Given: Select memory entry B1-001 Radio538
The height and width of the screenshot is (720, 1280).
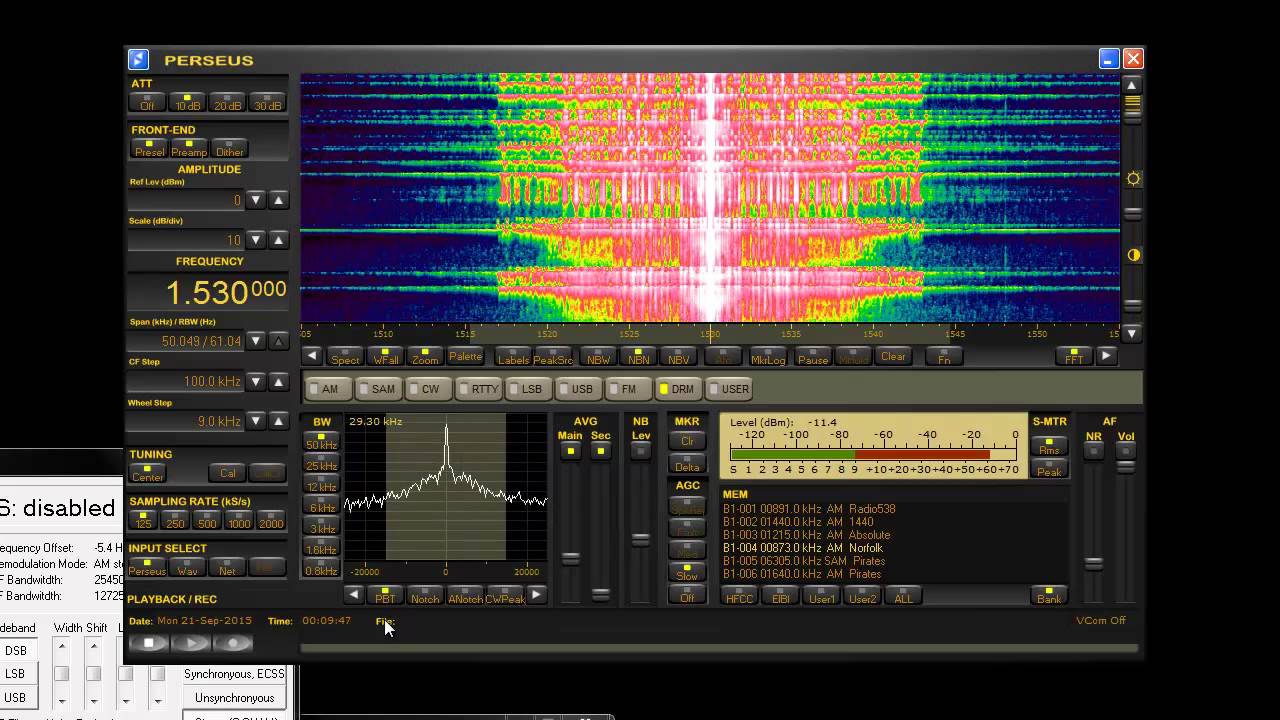Looking at the screenshot, I should pos(809,509).
